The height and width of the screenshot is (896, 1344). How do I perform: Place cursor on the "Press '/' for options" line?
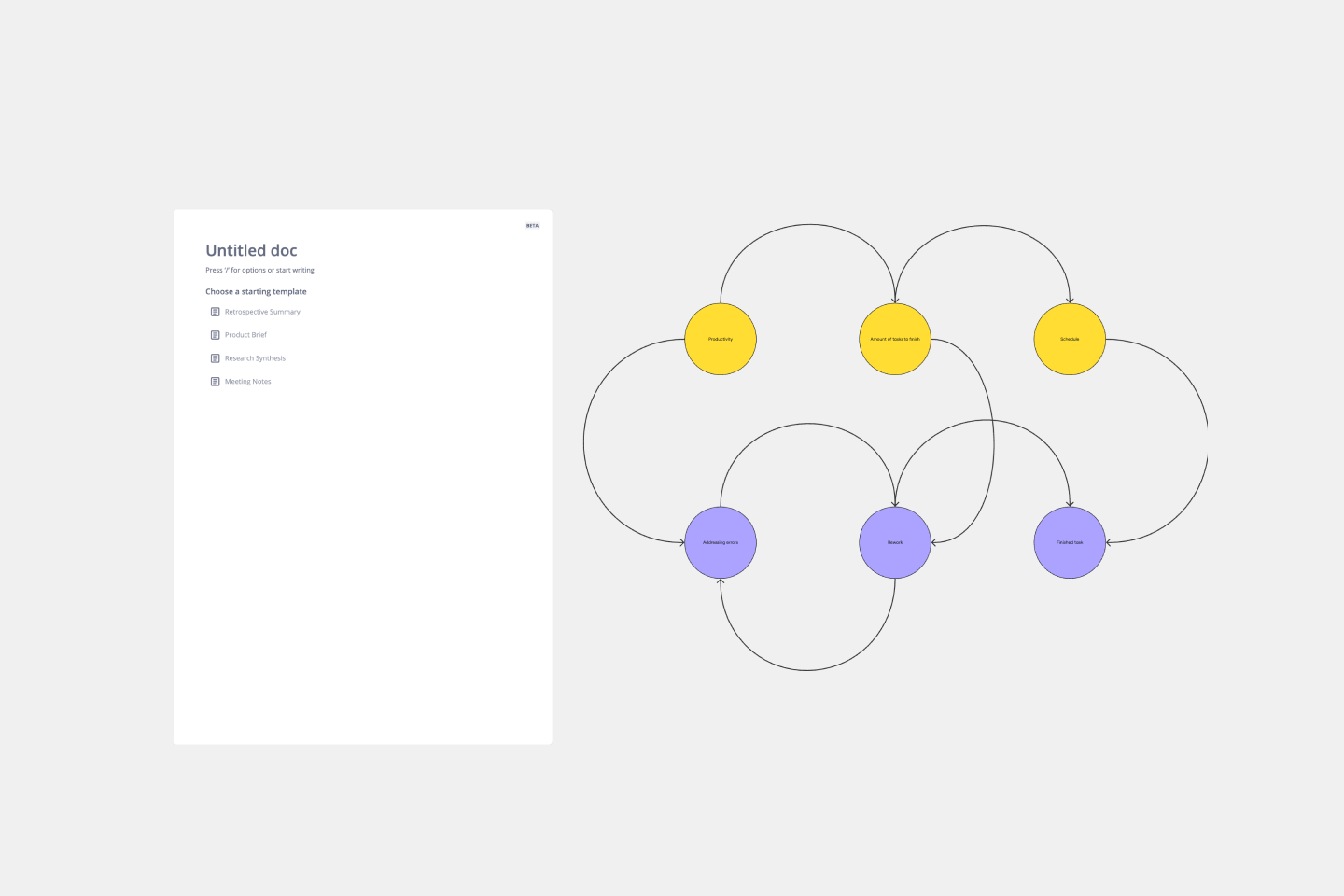coord(259,271)
